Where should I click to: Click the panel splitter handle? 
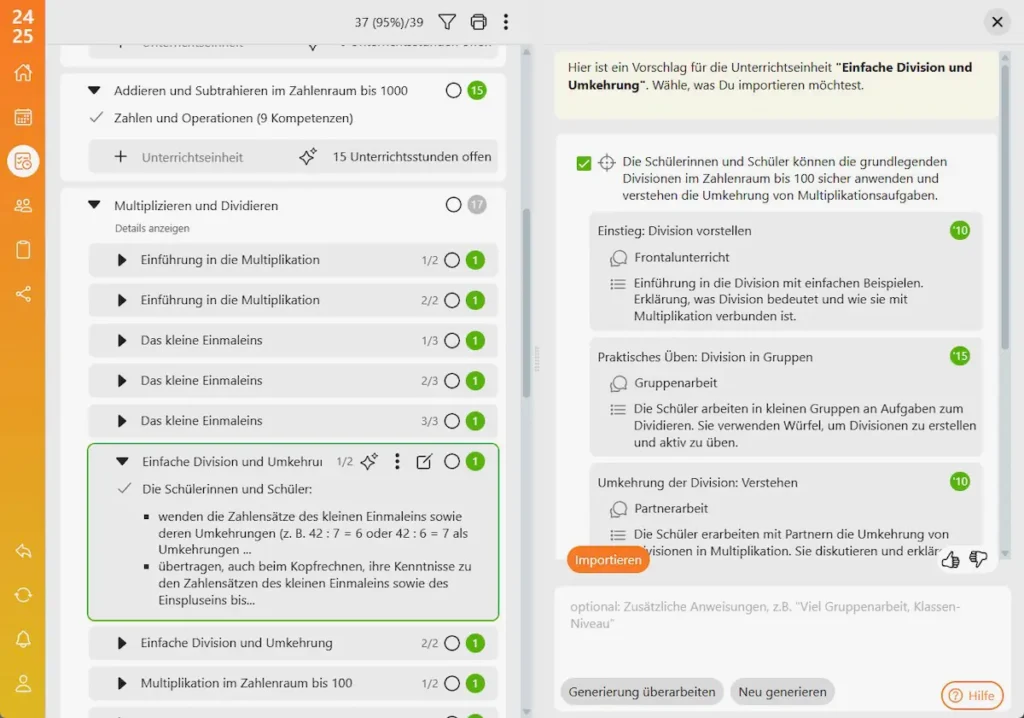537,359
